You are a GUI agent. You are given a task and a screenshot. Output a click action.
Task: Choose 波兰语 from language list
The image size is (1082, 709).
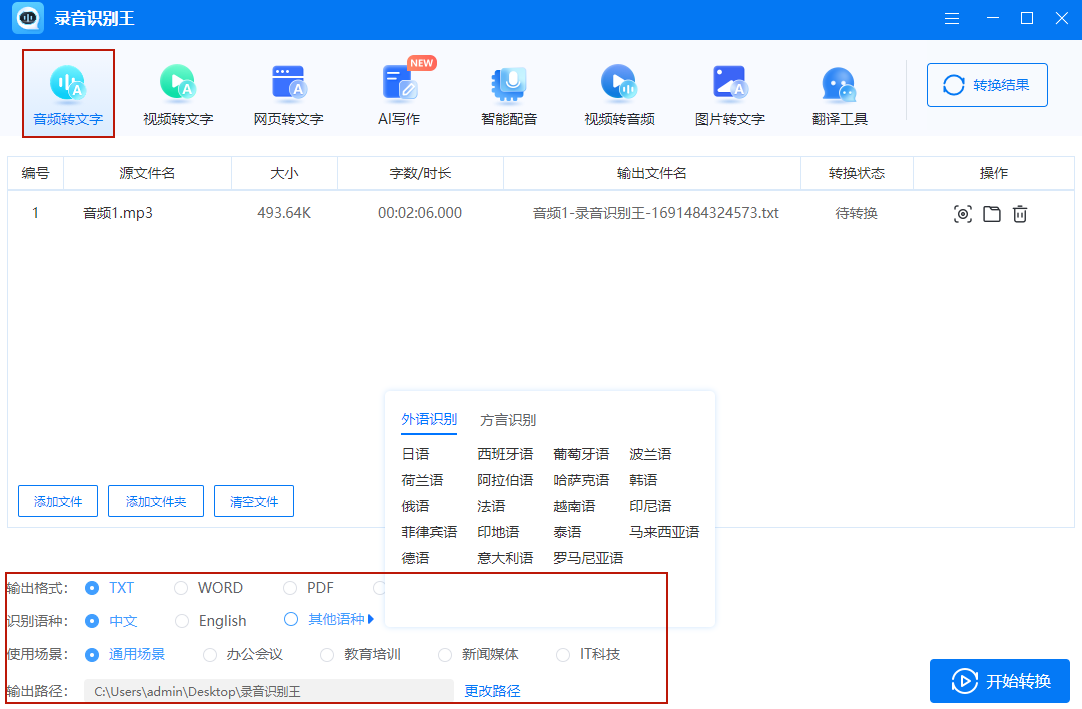[x=650, y=454]
